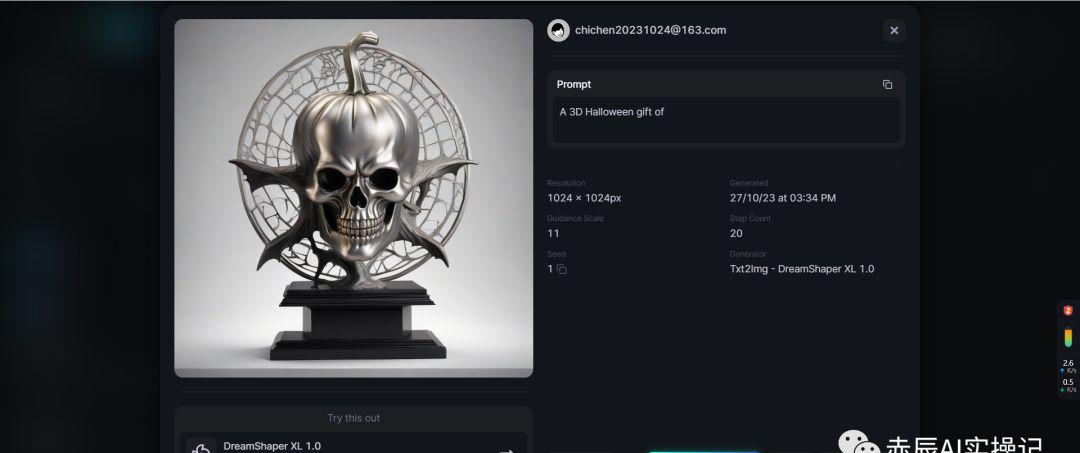Open the chichen20231024@163.com profile

[x=650, y=30]
